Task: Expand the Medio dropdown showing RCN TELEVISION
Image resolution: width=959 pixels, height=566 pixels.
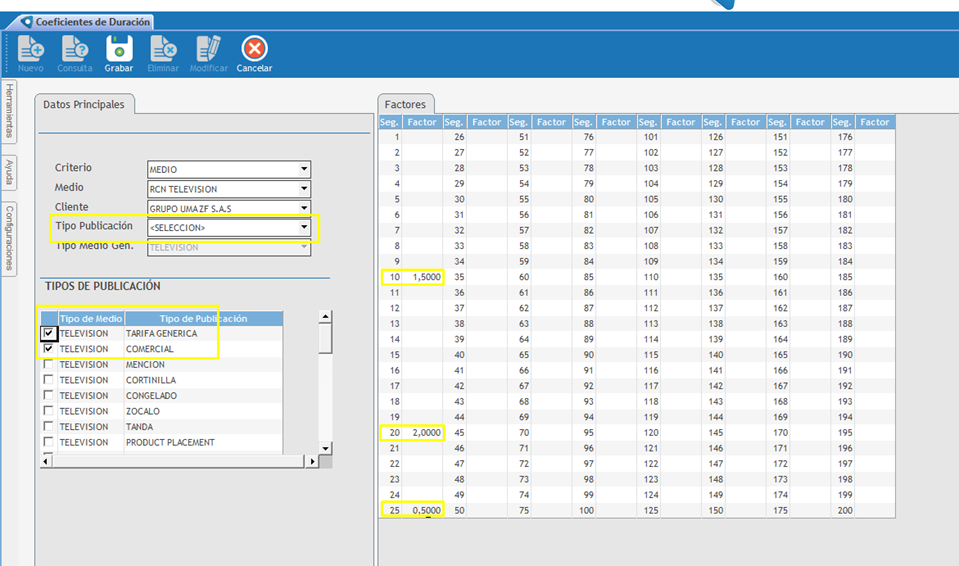Action: pyautogui.click(x=304, y=189)
